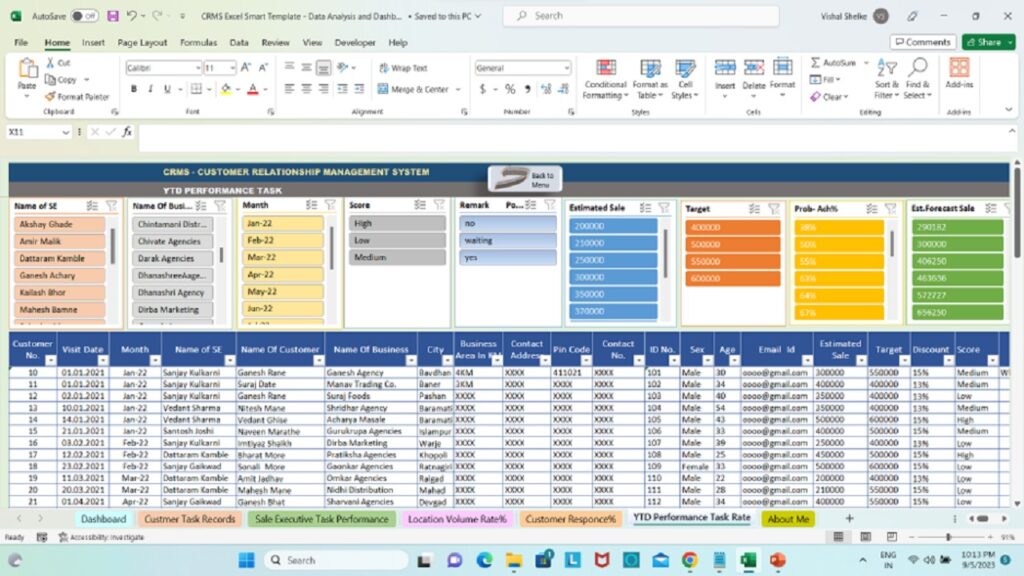Click the Windows Start button

coord(246,560)
